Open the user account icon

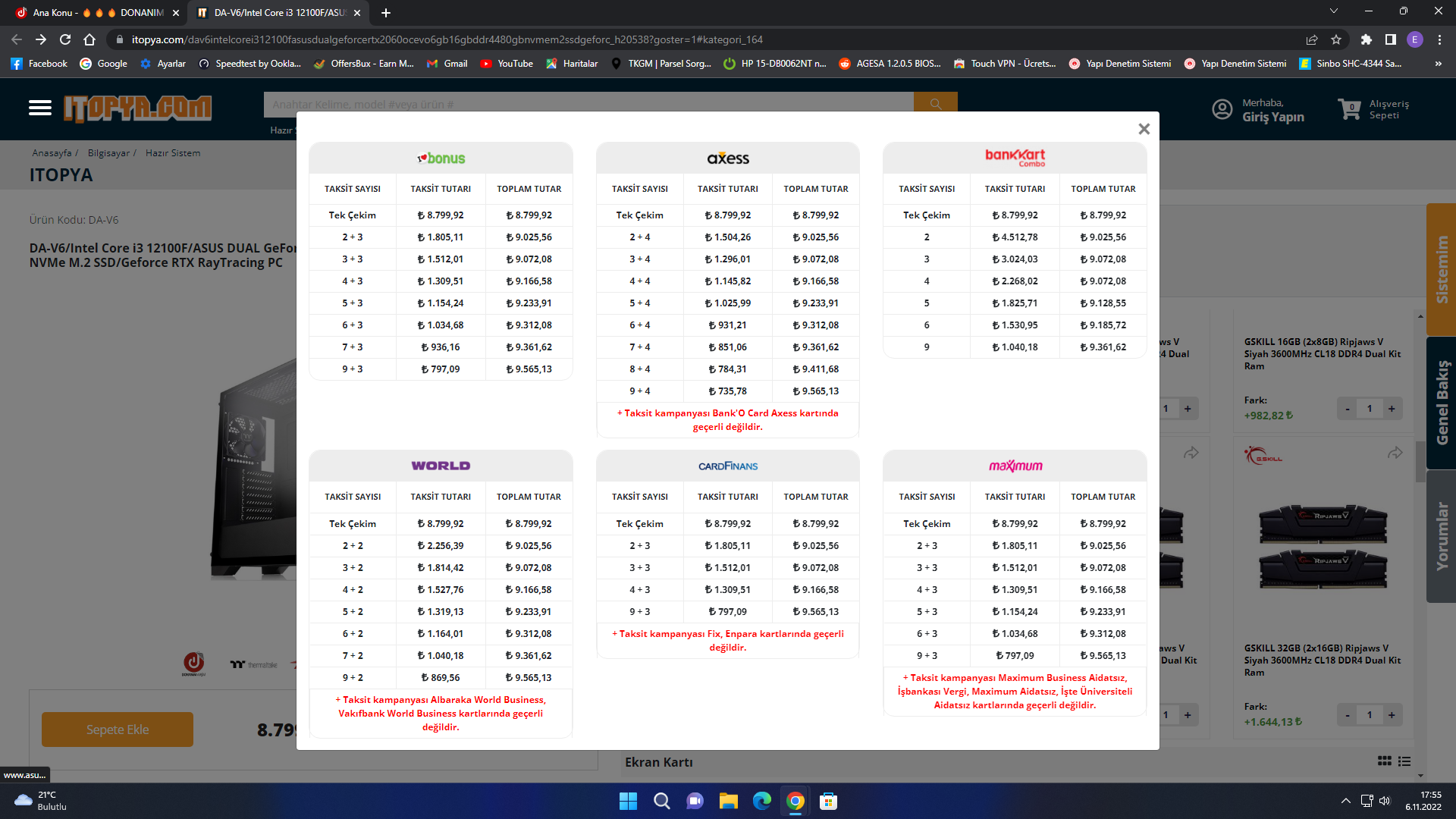(x=1222, y=109)
